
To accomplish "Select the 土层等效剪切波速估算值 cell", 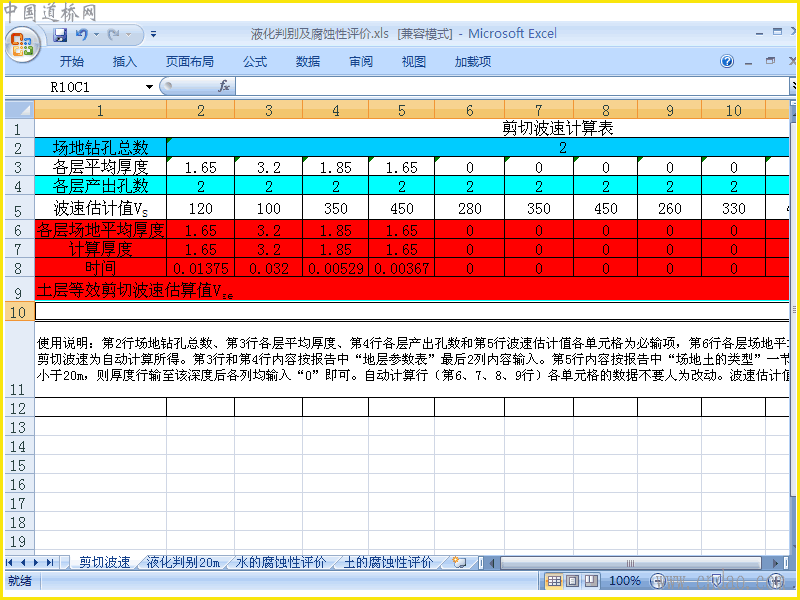I will (412, 290).
